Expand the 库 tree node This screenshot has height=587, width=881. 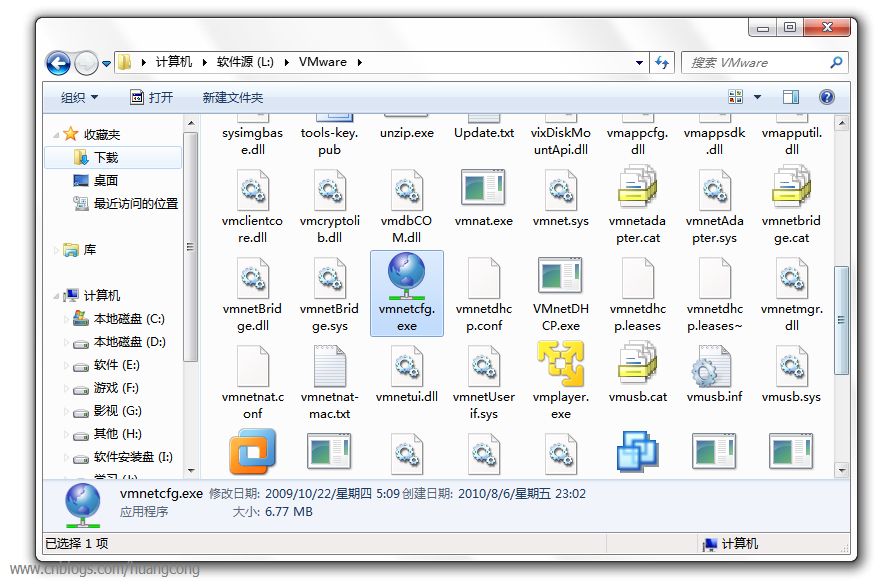point(56,250)
